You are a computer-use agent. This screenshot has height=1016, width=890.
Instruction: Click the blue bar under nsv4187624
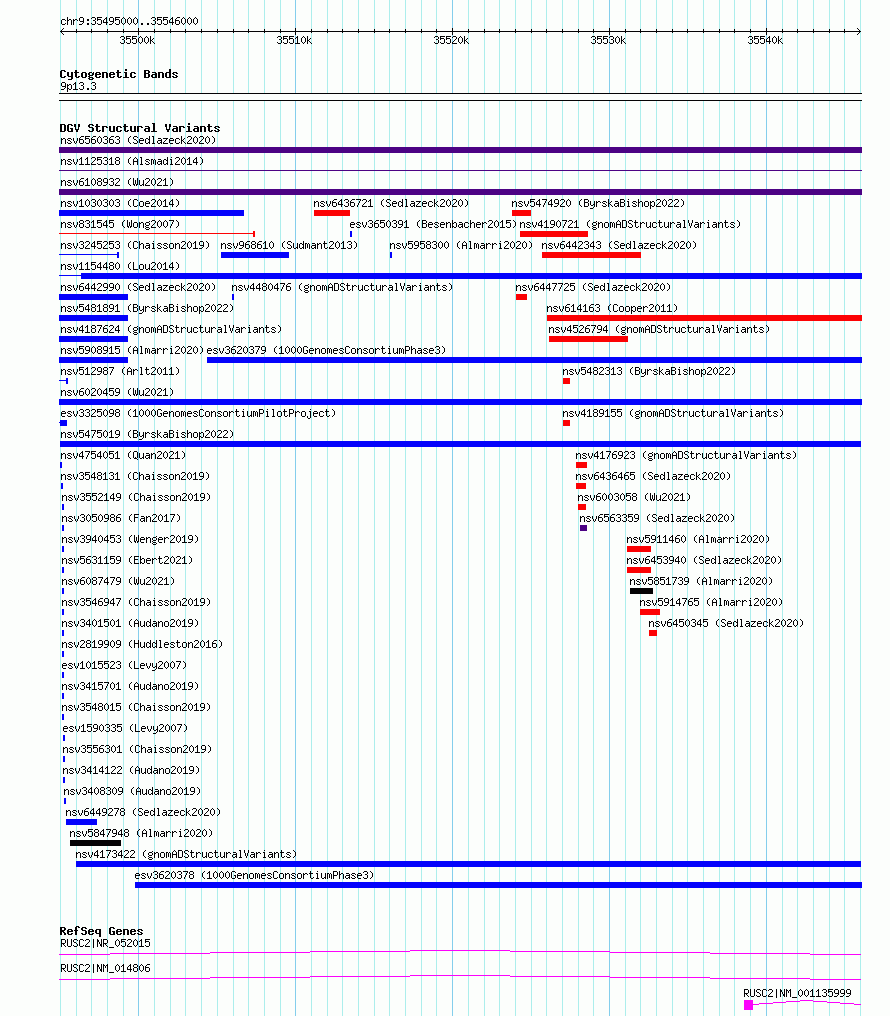(x=94, y=339)
